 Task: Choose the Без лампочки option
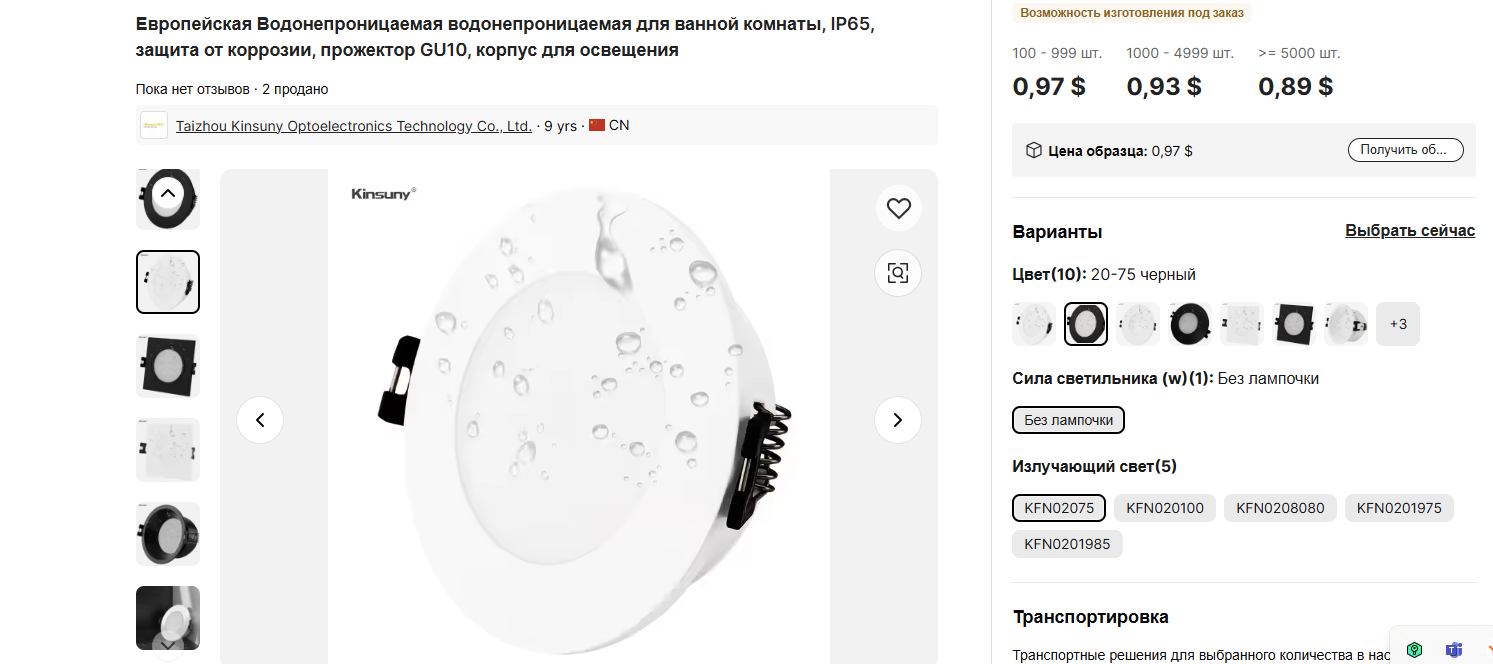point(1069,420)
